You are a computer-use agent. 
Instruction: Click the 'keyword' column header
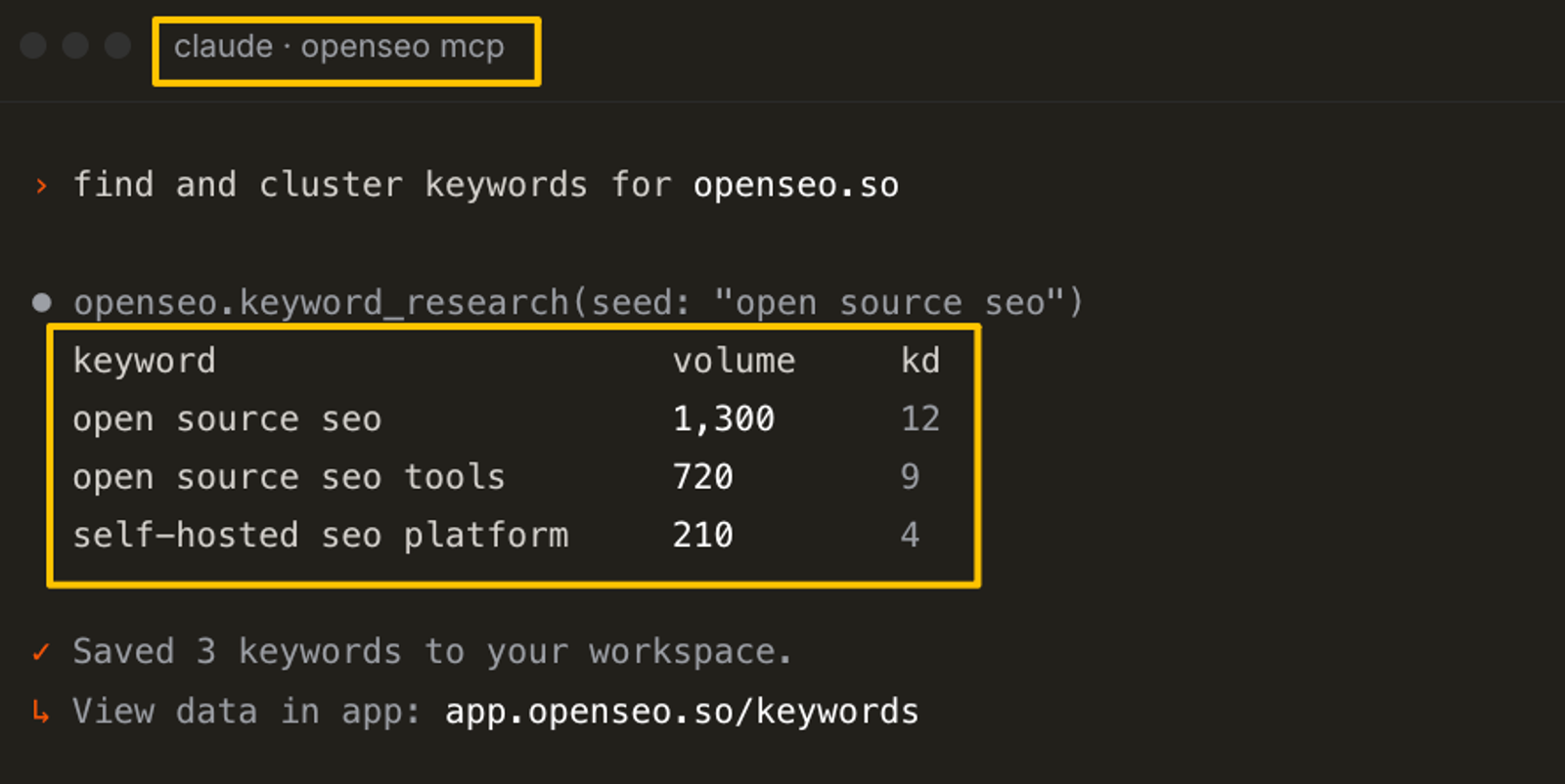coord(145,361)
